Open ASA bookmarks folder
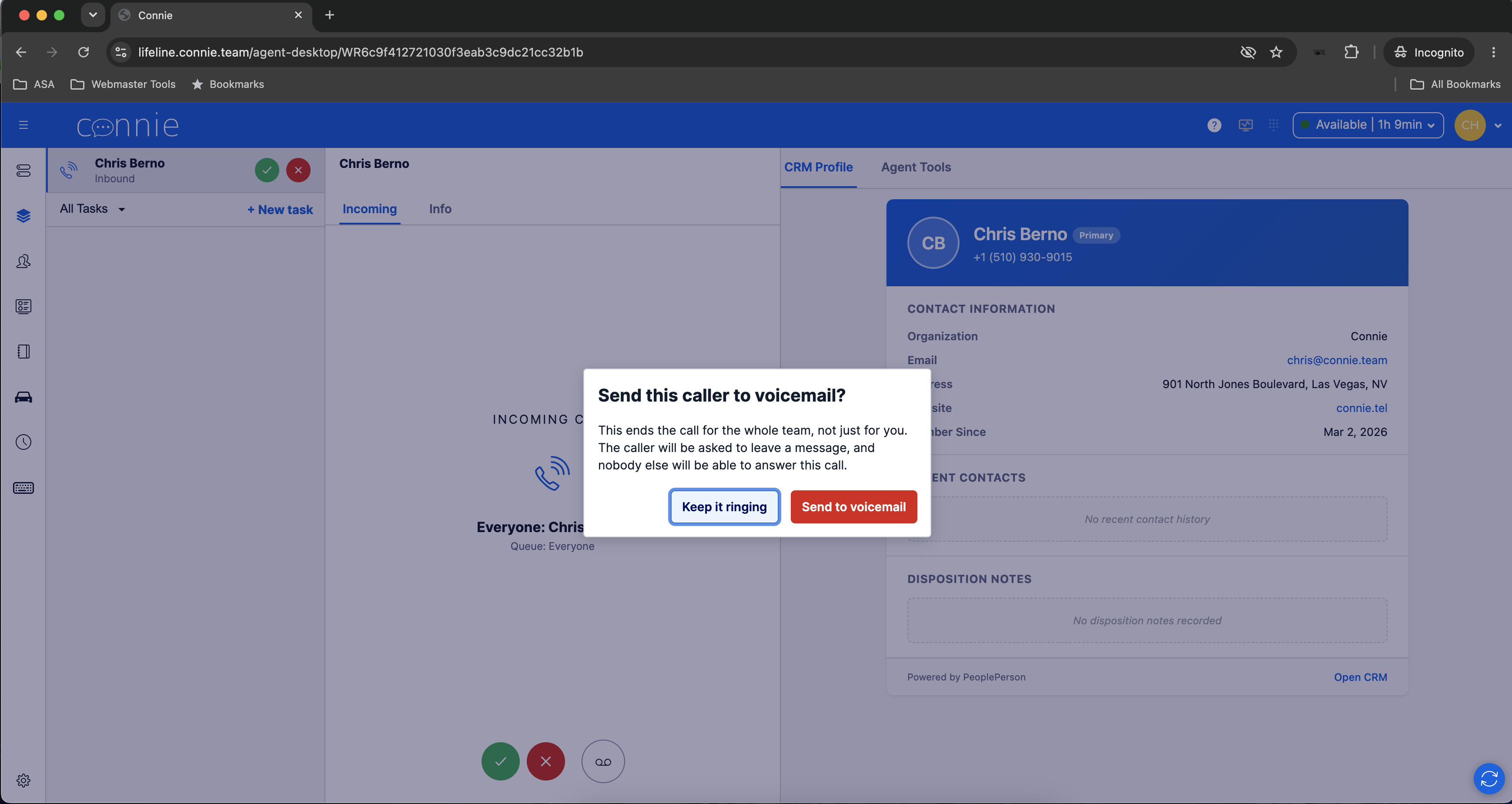1512x804 pixels. pos(33,84)
